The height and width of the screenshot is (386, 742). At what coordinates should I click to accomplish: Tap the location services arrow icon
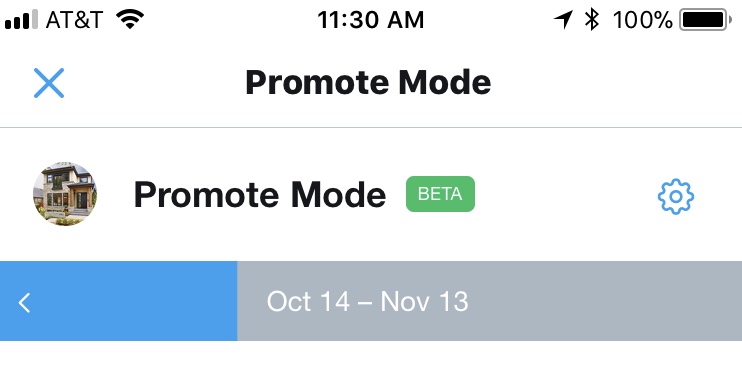(563, 20)
